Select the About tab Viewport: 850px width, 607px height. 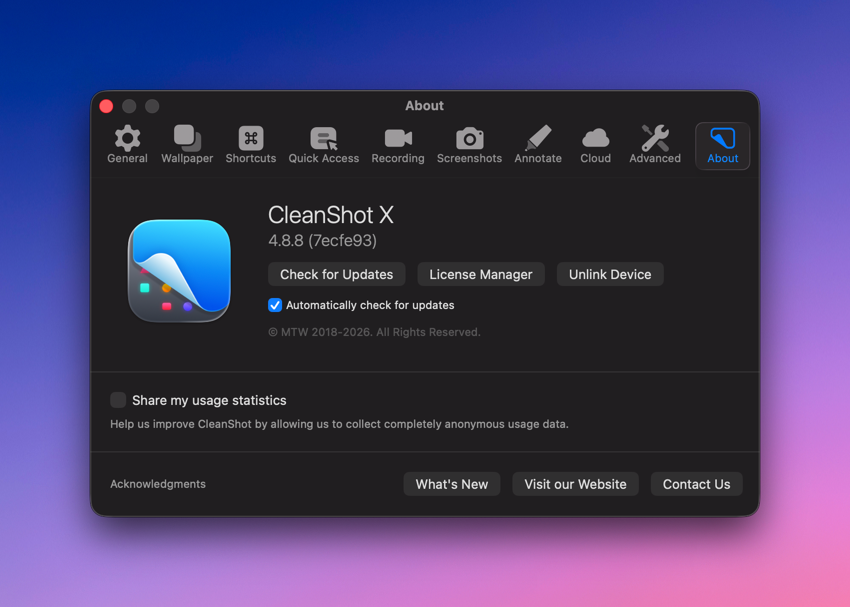point(723,146)
